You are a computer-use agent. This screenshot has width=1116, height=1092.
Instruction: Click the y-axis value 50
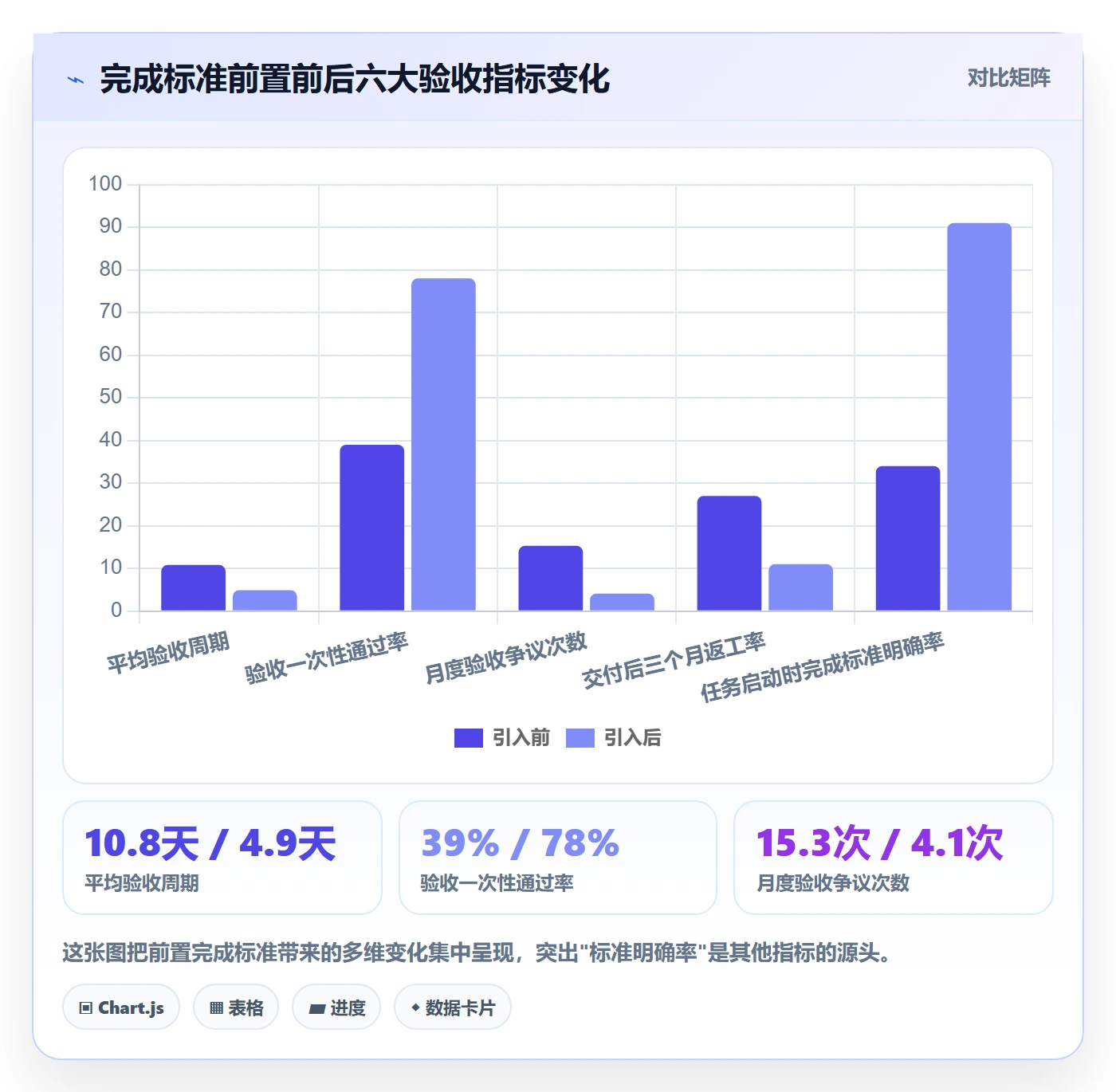111,397
